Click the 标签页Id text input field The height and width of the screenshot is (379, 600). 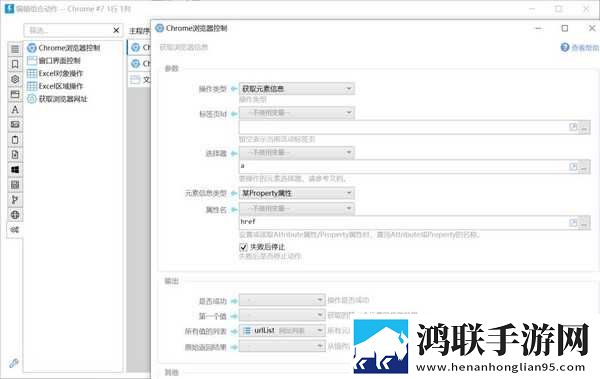[404, 127]
